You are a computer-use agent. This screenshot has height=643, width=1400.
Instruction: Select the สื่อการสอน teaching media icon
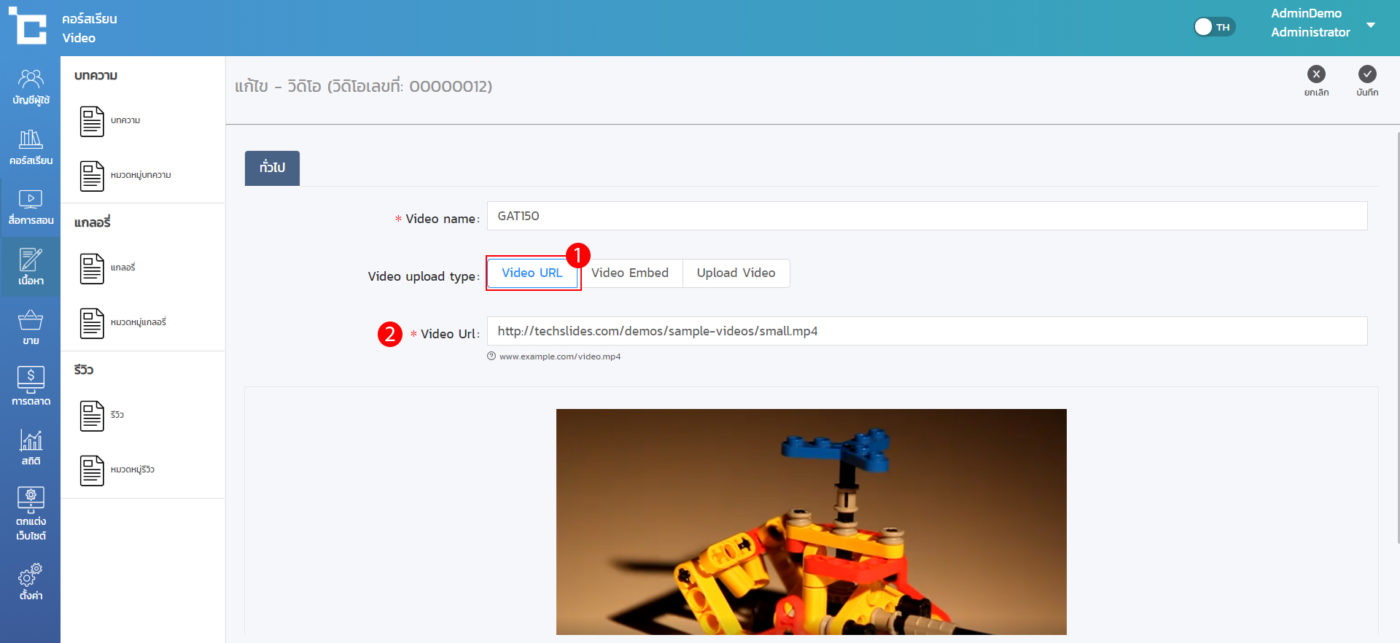(30, 206)
